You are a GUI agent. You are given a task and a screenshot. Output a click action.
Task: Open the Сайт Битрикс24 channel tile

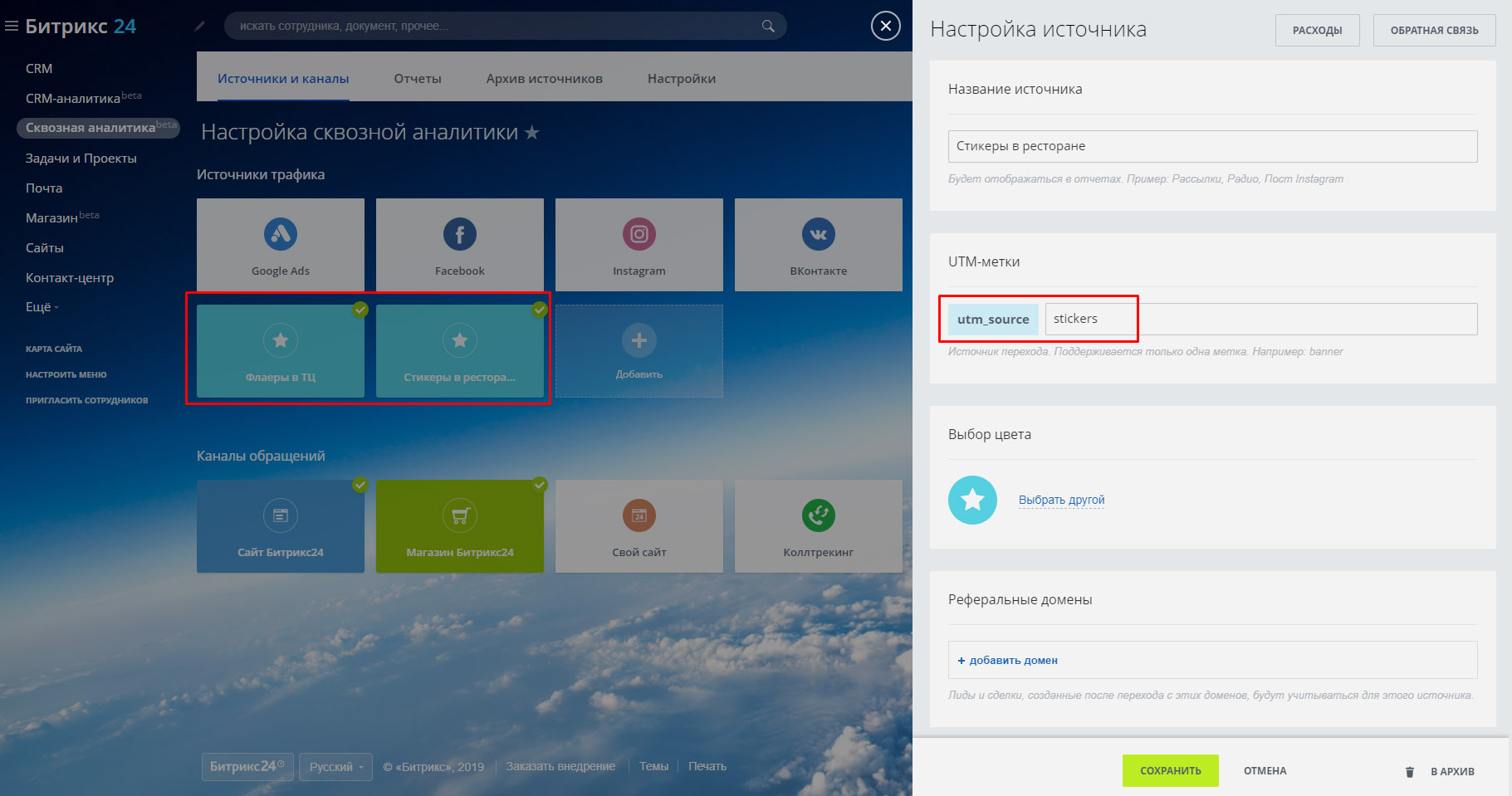[281, 526]
